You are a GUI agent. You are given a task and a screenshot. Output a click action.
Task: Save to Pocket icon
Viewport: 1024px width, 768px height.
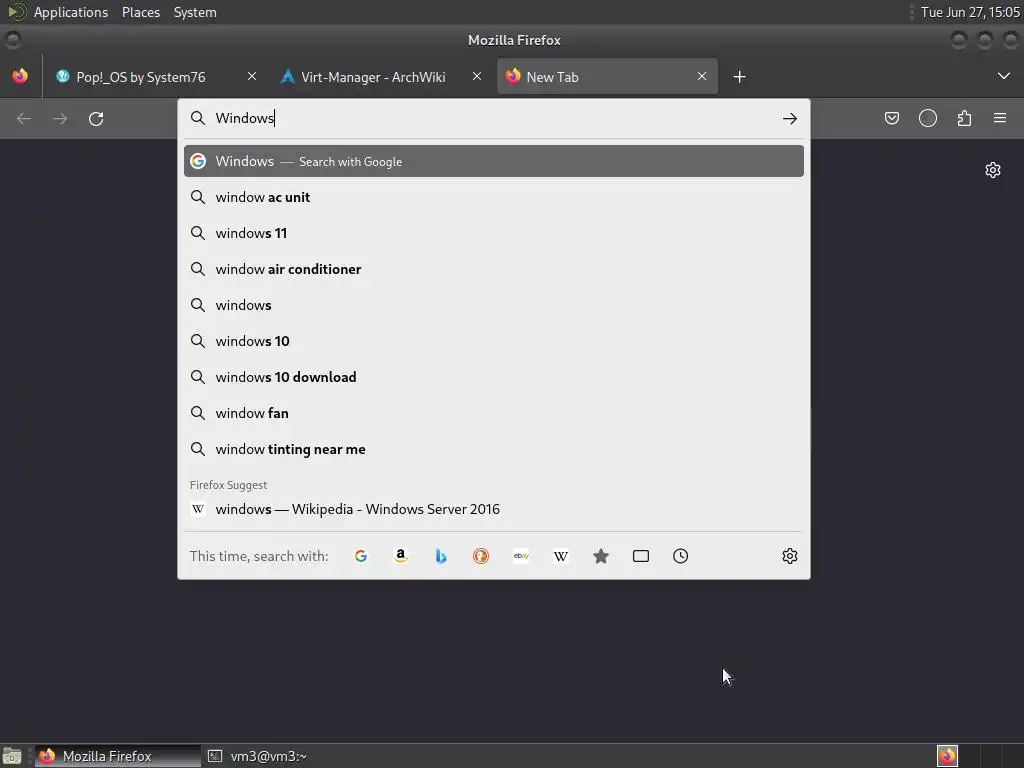[892, 118]
